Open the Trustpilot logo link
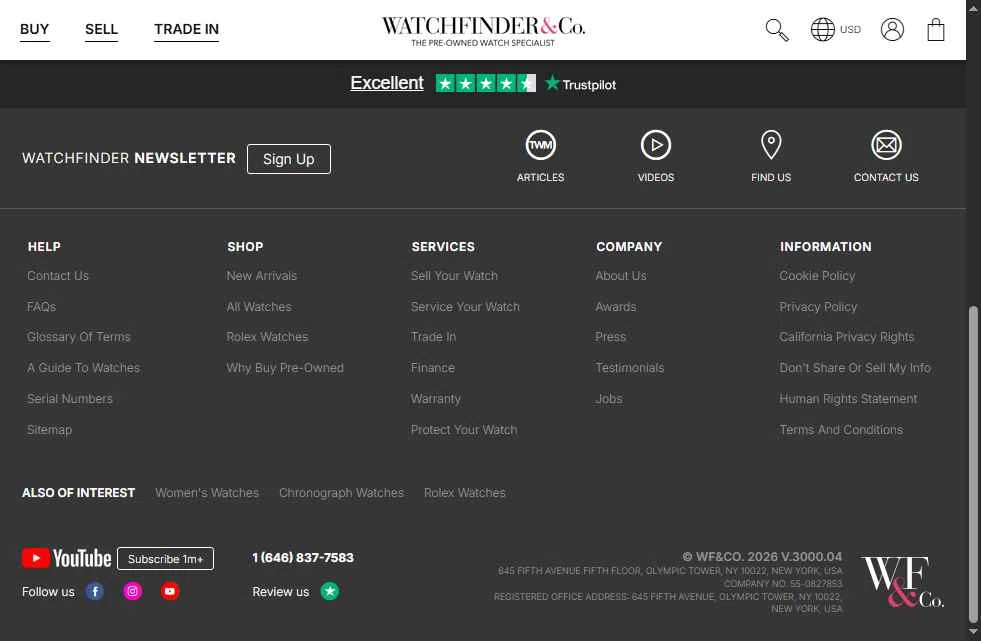This screenshot has height=641, width=981. (x=581, y=84)
